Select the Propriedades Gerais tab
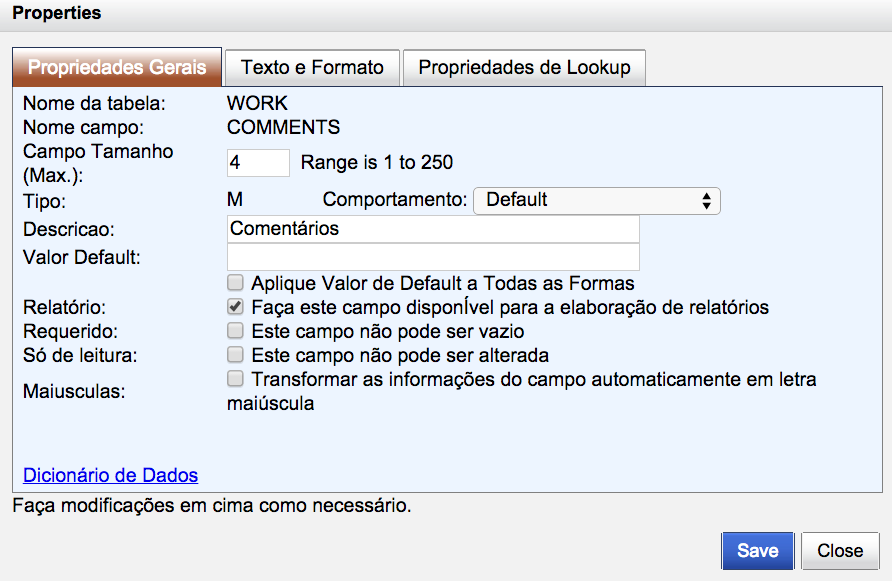The image size is (892, 581). pos(117,67)
